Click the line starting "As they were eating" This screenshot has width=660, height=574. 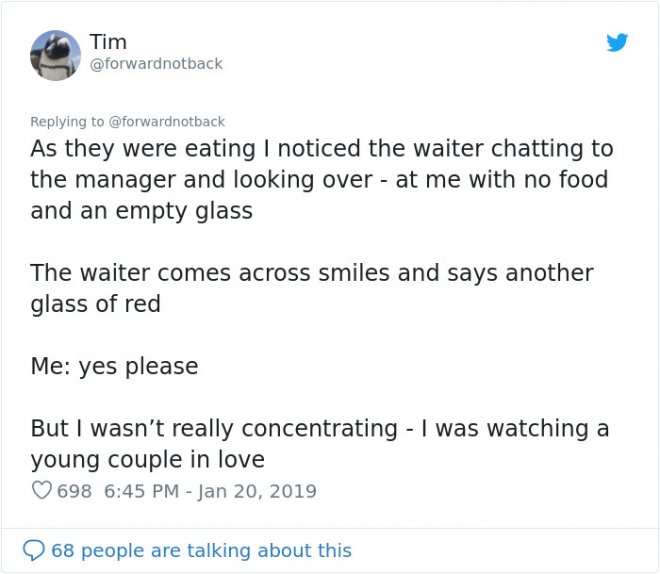[x=321, y=149]
